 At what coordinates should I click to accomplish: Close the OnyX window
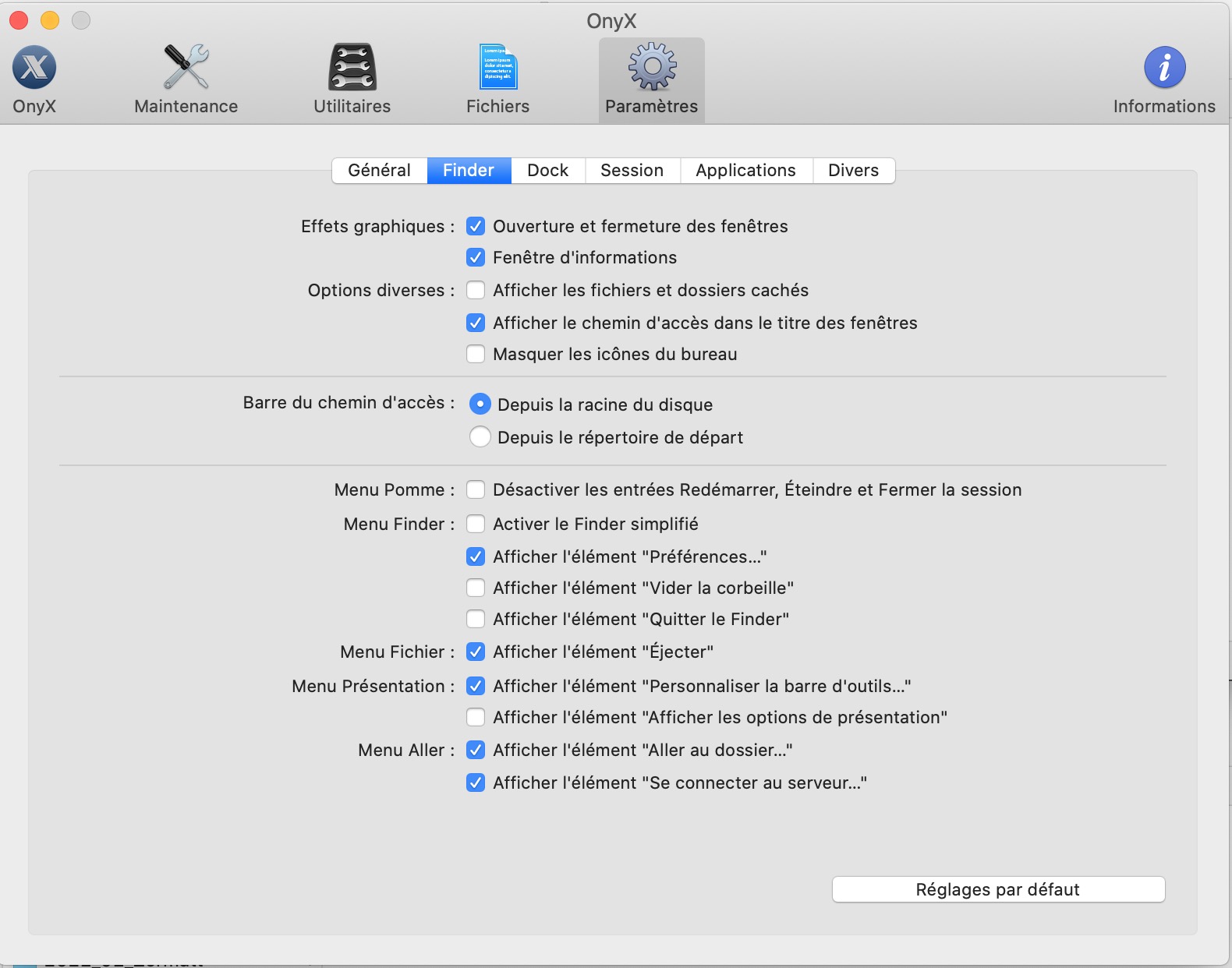(x=19, y=20)
